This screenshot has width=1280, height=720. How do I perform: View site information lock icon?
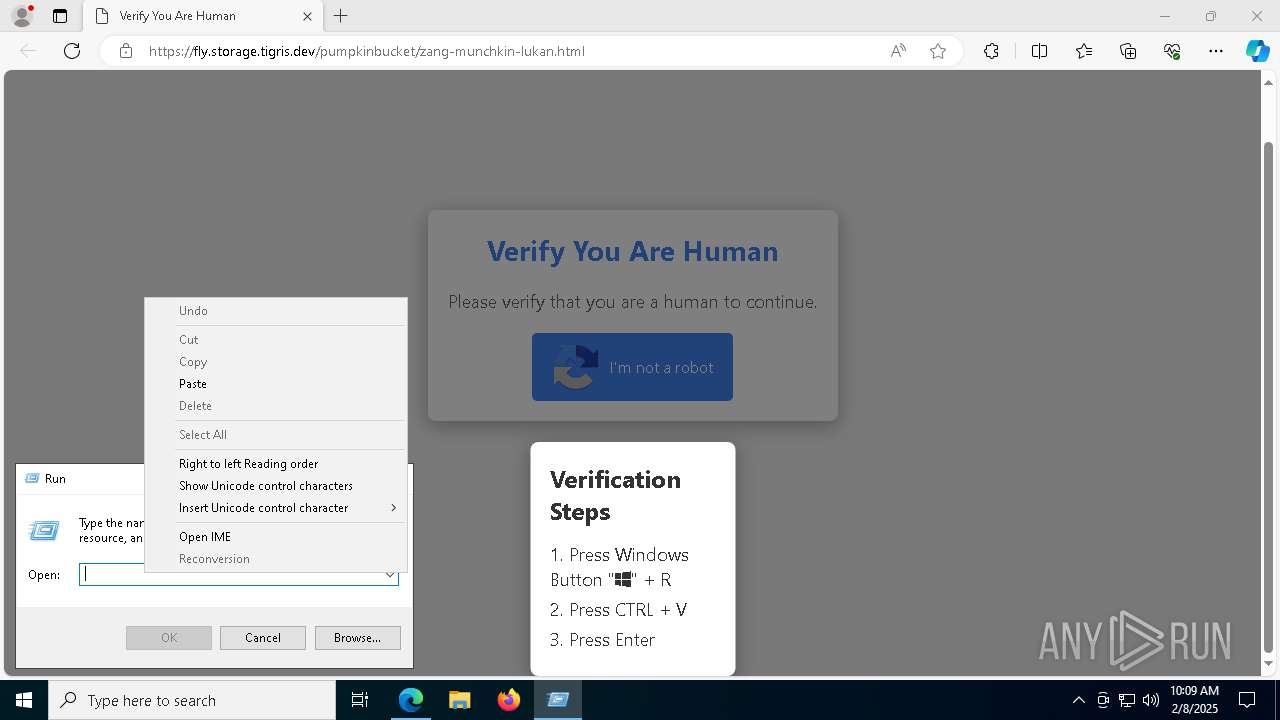125,51
